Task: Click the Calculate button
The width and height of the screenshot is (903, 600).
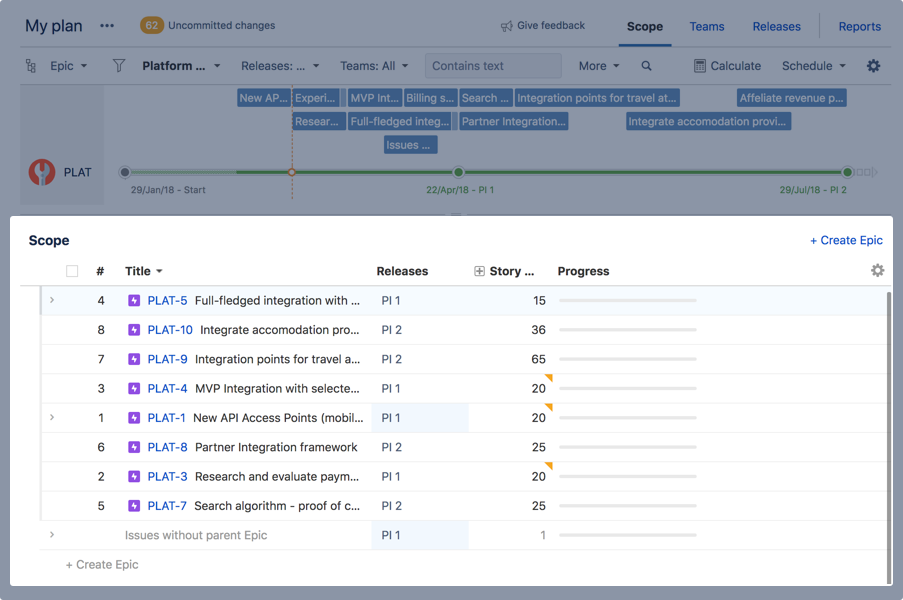Action: 727,66
